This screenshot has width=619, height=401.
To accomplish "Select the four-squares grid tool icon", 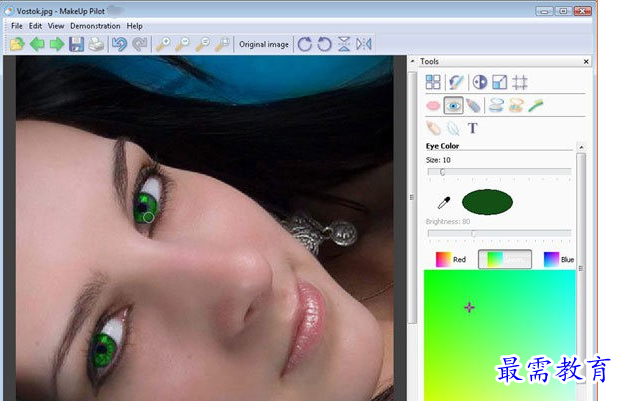I will [433, 82].
